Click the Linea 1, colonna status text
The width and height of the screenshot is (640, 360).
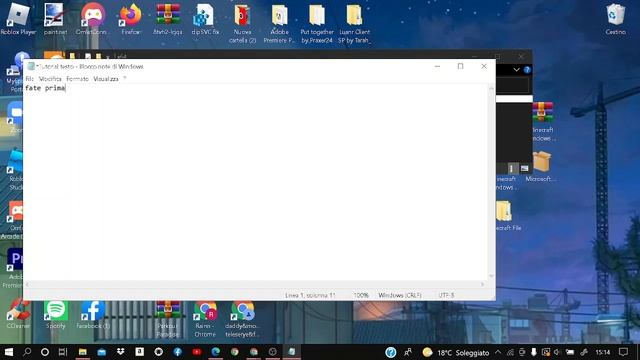[310, 295]
